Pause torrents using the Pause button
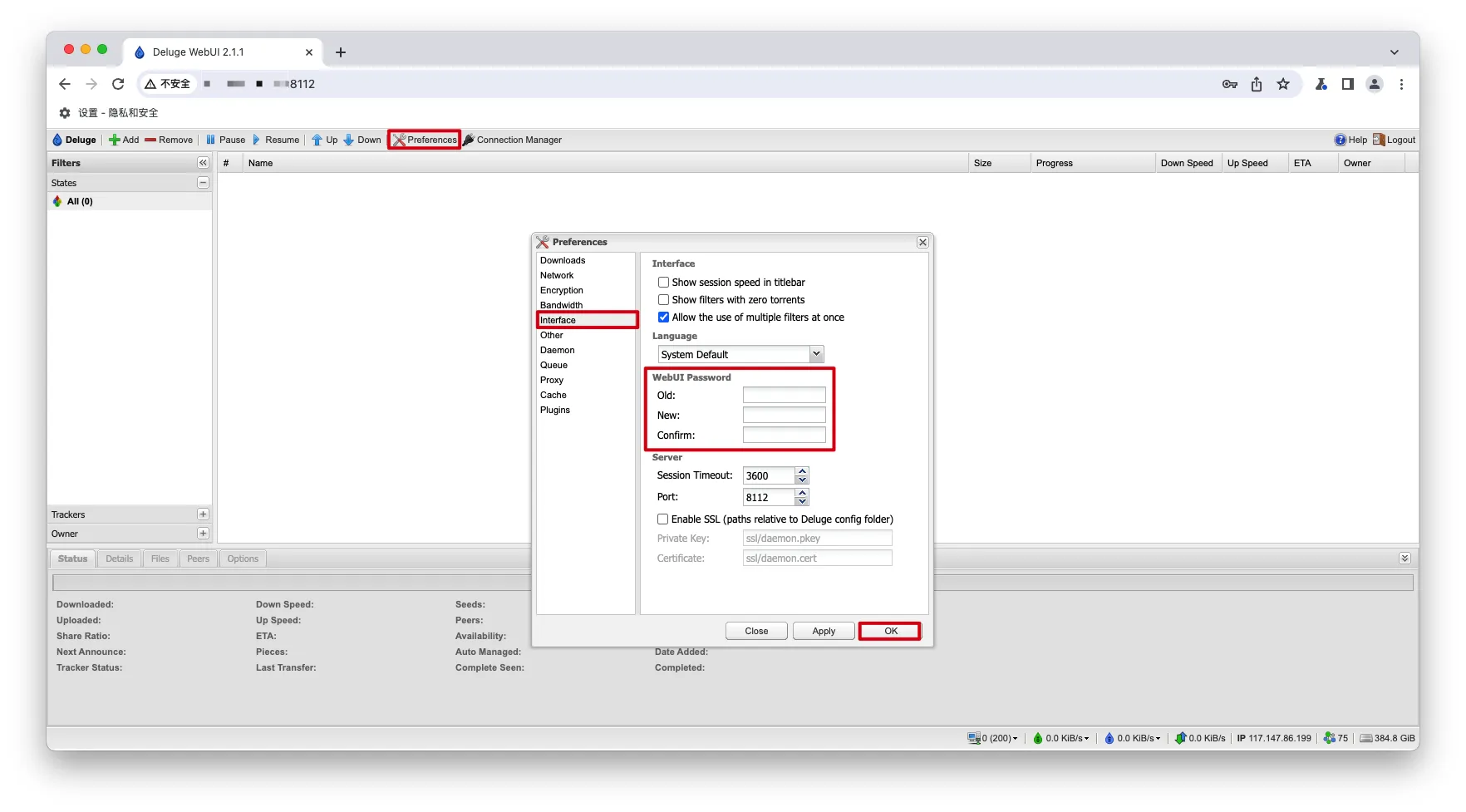The image size is (1466, 812). pyautogui.click(x=225, y=140)
